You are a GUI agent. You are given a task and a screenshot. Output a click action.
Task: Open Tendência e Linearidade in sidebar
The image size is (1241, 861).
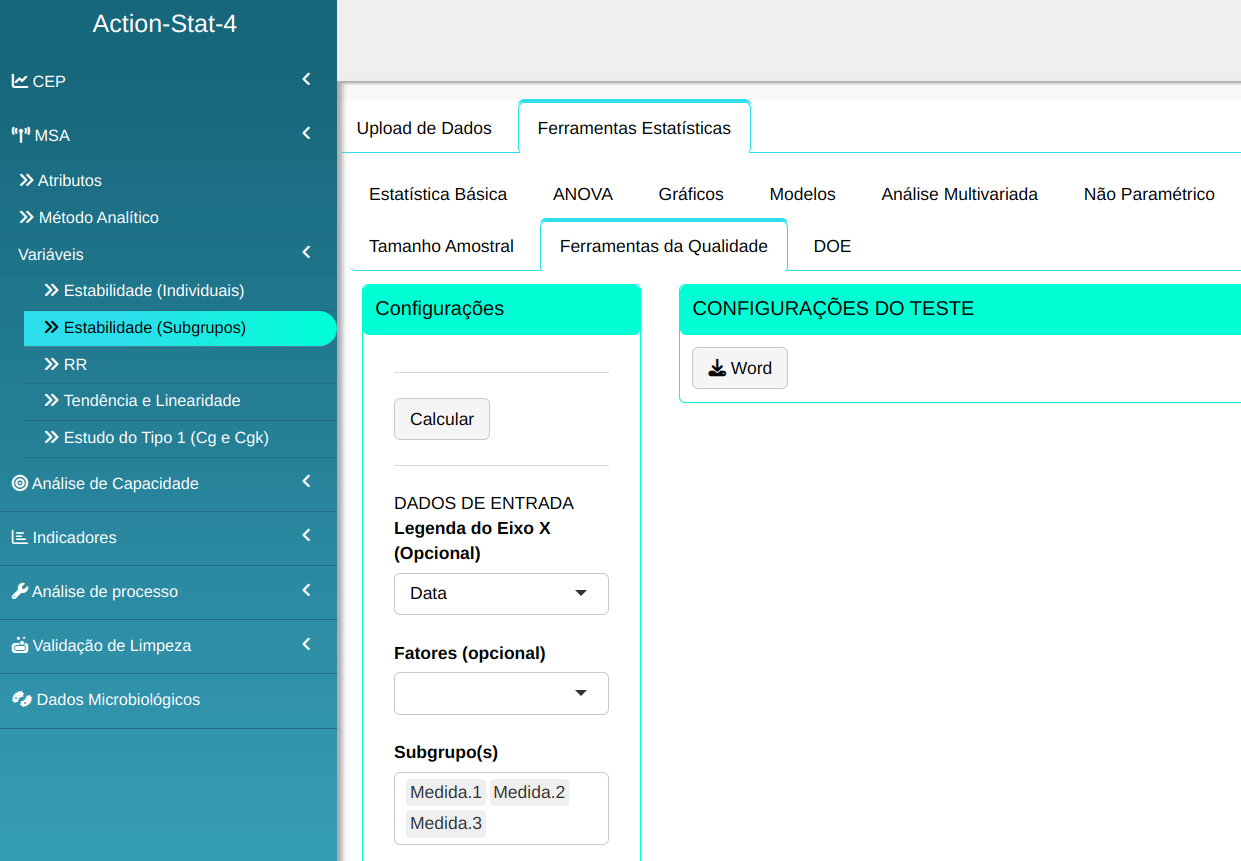tap(151, 400)
